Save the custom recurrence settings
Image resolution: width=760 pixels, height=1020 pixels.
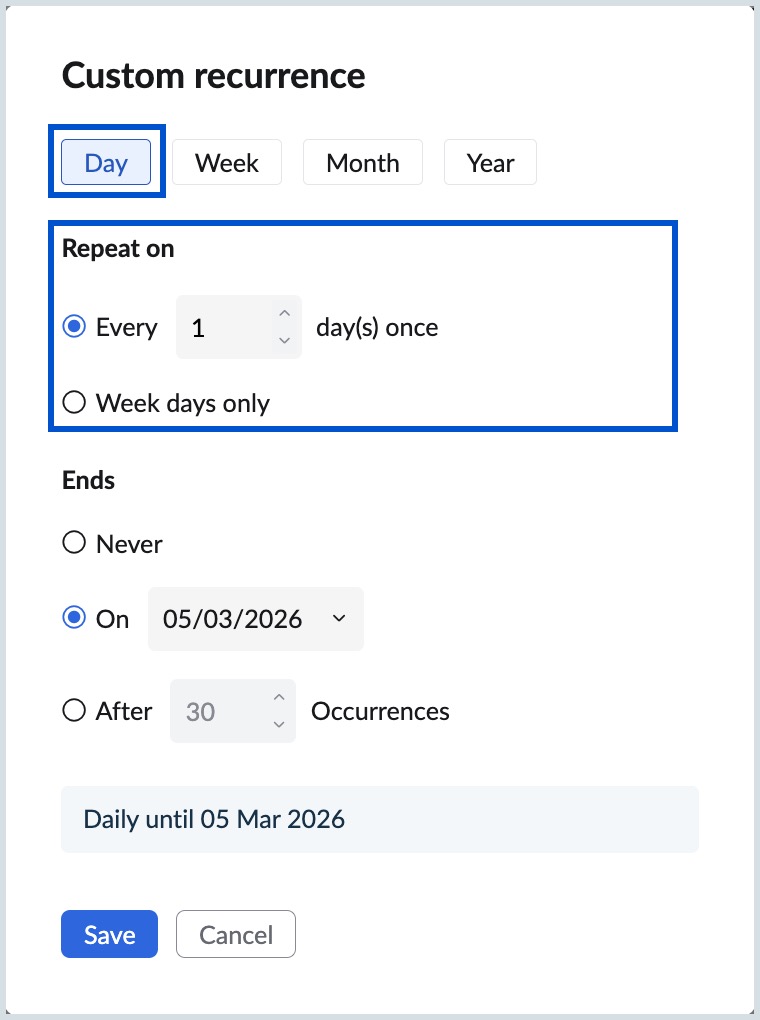click(x=109, y=934)
